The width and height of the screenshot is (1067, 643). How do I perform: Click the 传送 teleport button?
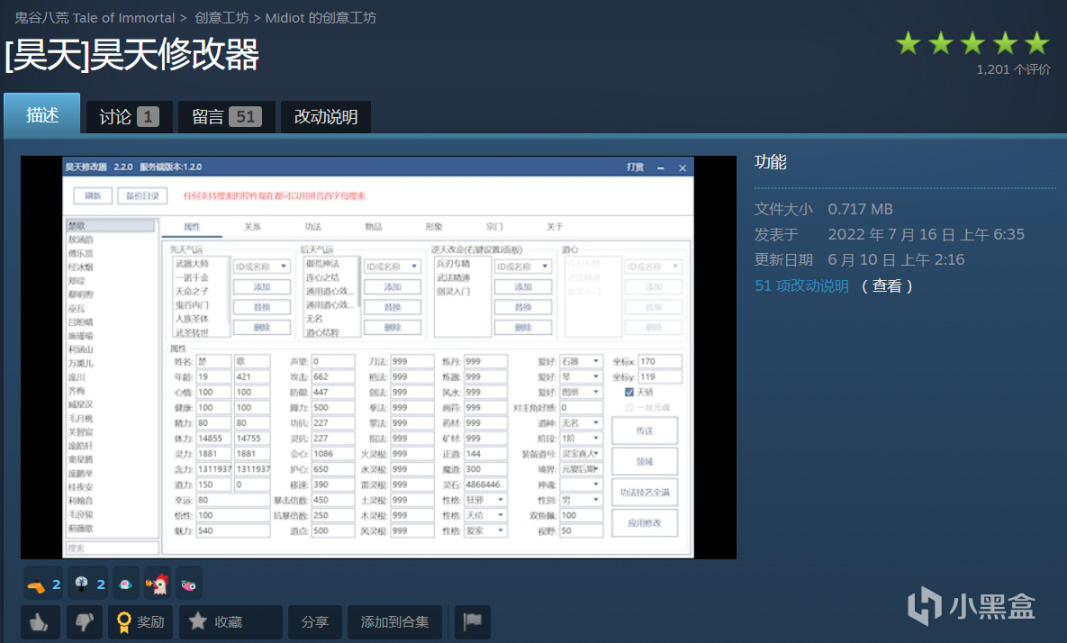pos(644,431)
